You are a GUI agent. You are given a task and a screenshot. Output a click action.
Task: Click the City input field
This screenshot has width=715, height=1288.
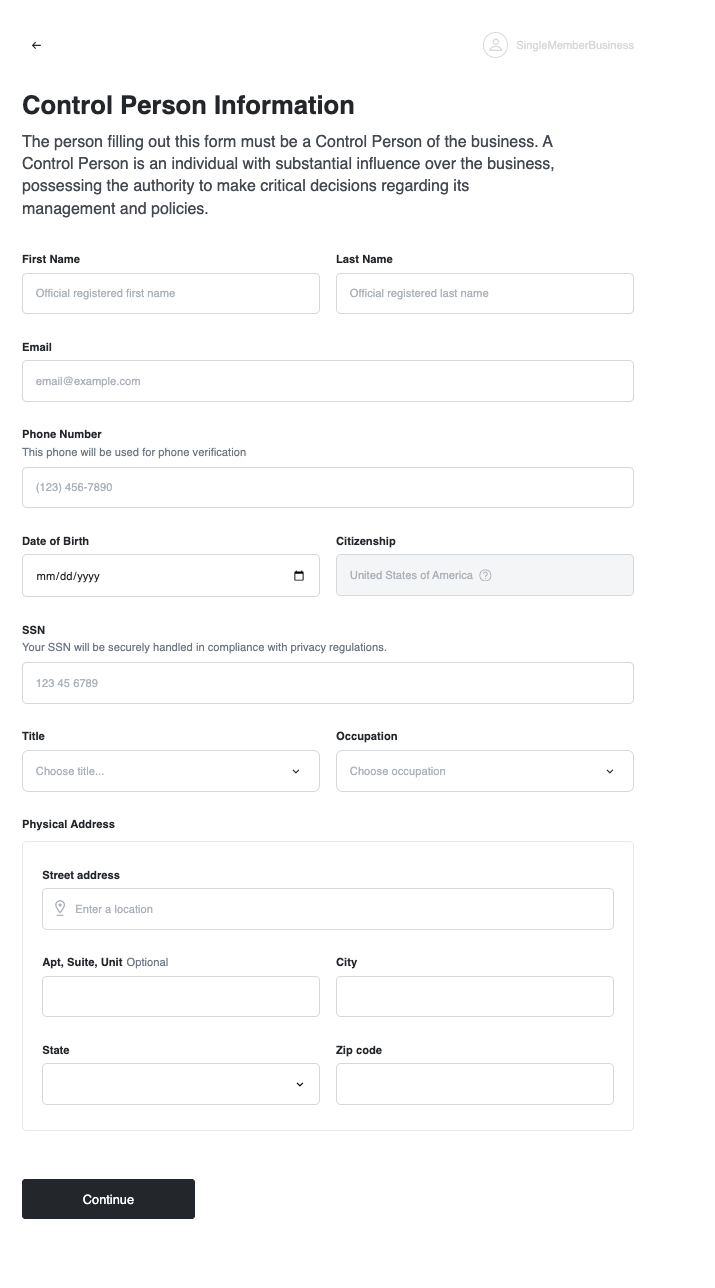tap(474, 996)
